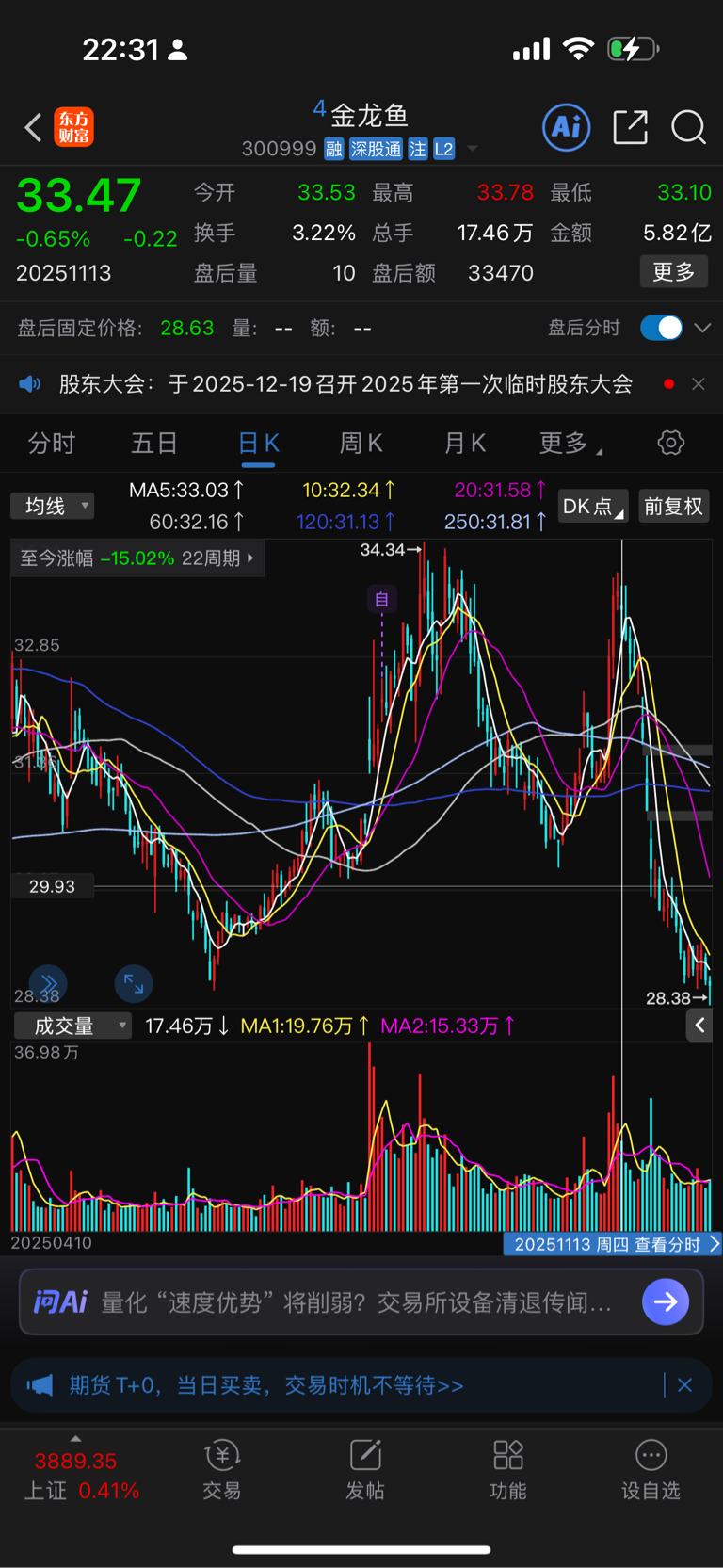Select the 日K tab
Image resolution: width=723 pixels, height=1568 pixels.
[x=258, y=444]
